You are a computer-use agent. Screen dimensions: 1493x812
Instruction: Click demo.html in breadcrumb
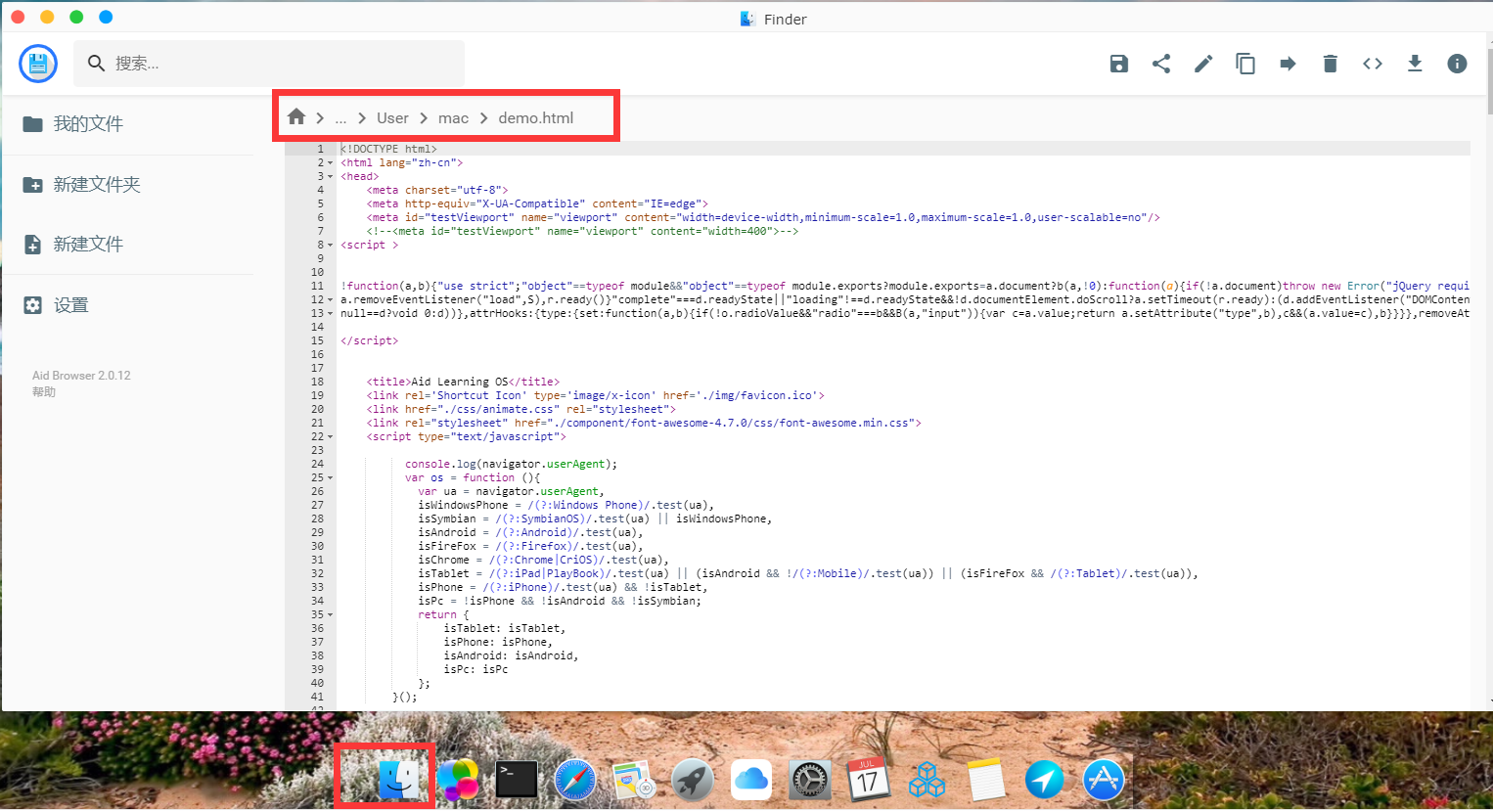pyautogui.click(x=536, y=118)
